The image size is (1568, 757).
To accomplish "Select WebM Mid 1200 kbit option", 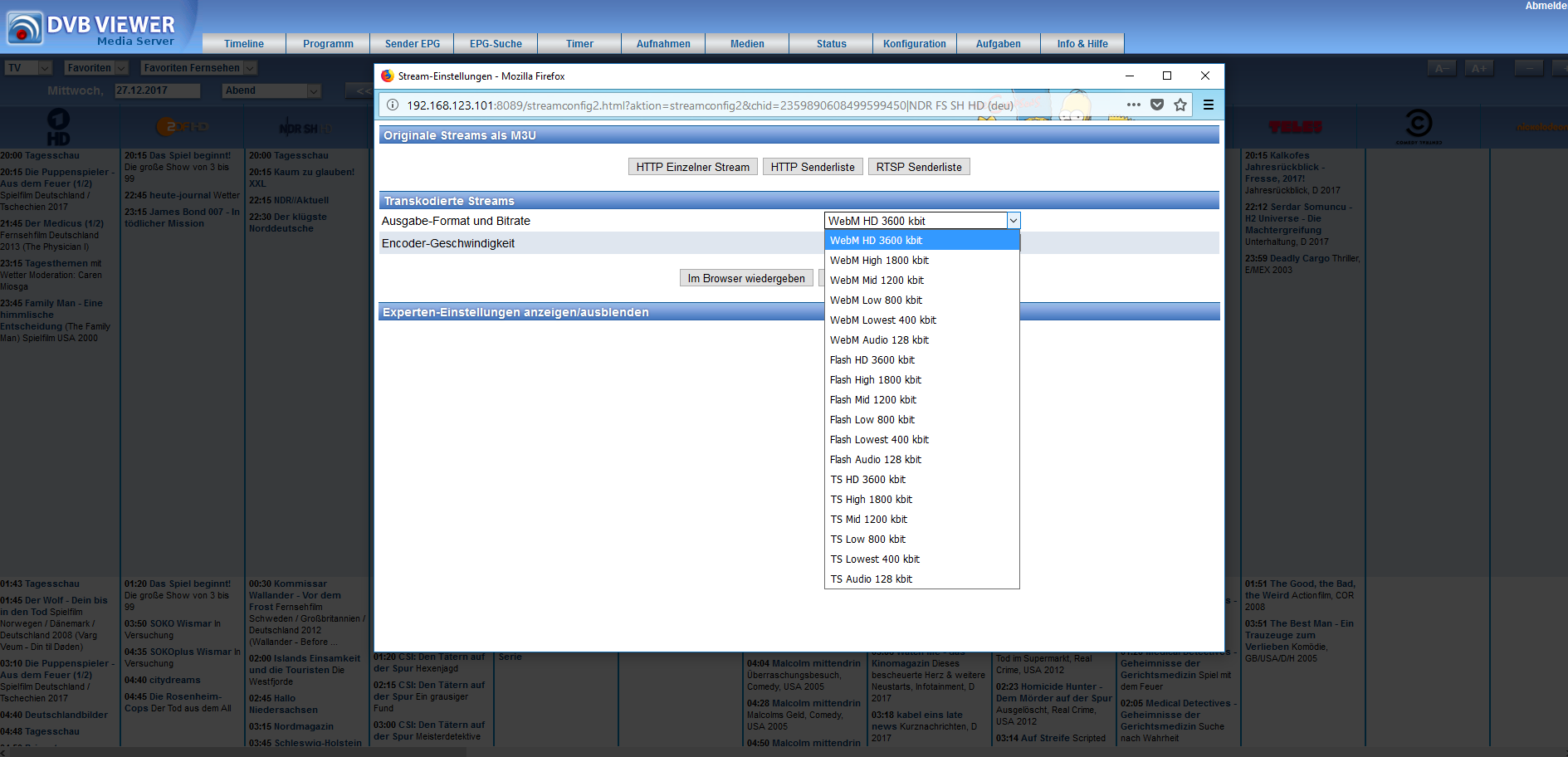I will (921, 280).
